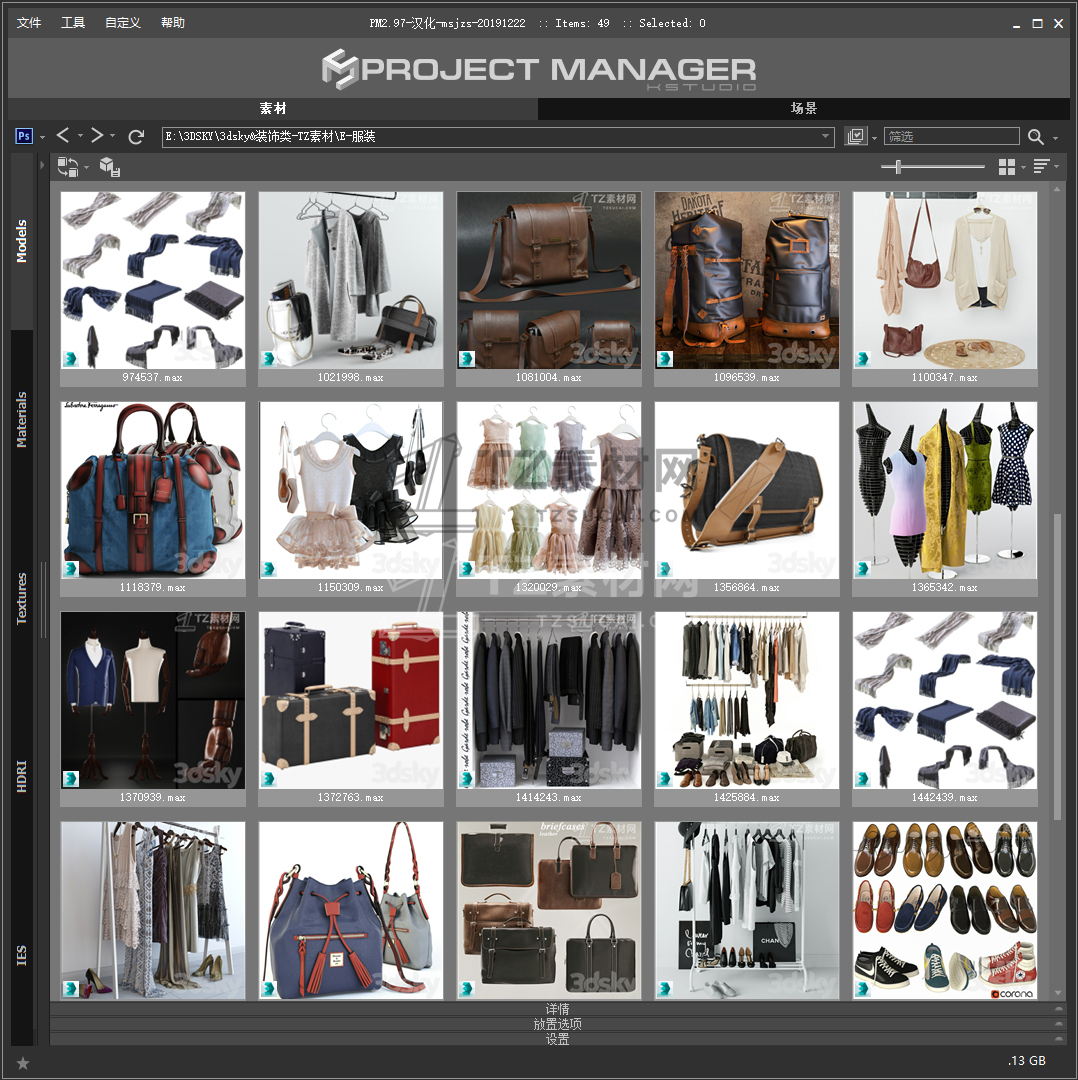Open the HDRI side tab
The width and height of the screenshot is (1078, 1080).
[22, 776]
